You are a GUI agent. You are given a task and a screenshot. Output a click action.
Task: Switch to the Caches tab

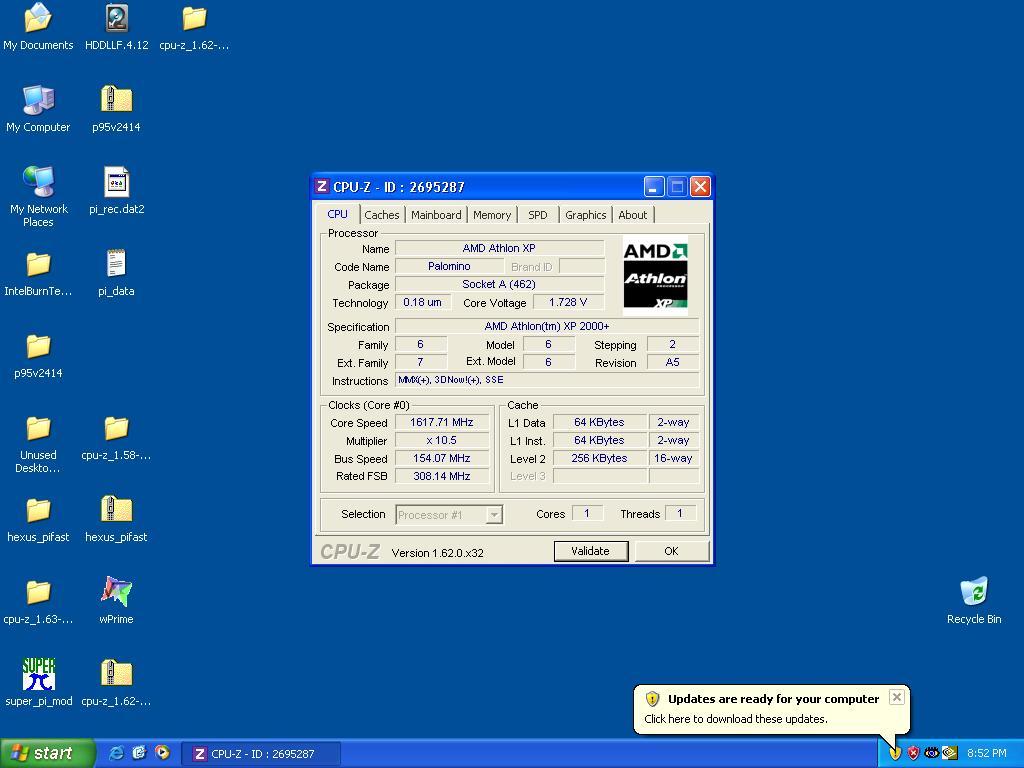[x=381, y=215]
